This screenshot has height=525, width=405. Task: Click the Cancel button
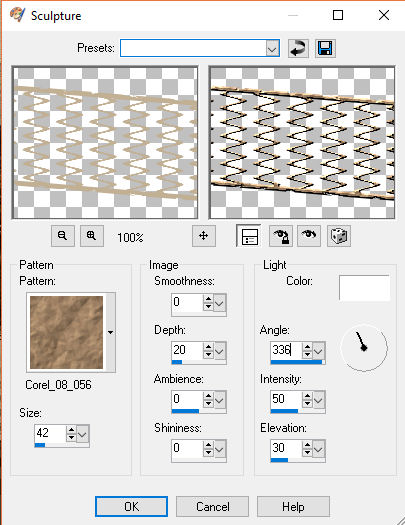(213, 506)
